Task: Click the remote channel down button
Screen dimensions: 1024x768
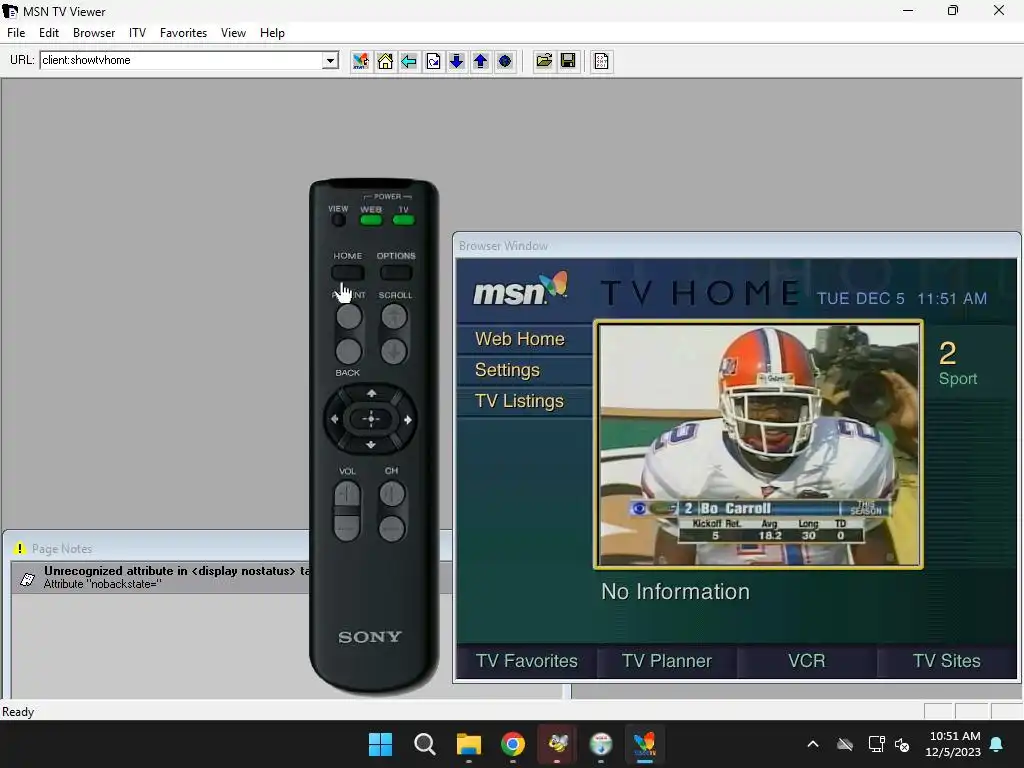Action: [392, 528]
